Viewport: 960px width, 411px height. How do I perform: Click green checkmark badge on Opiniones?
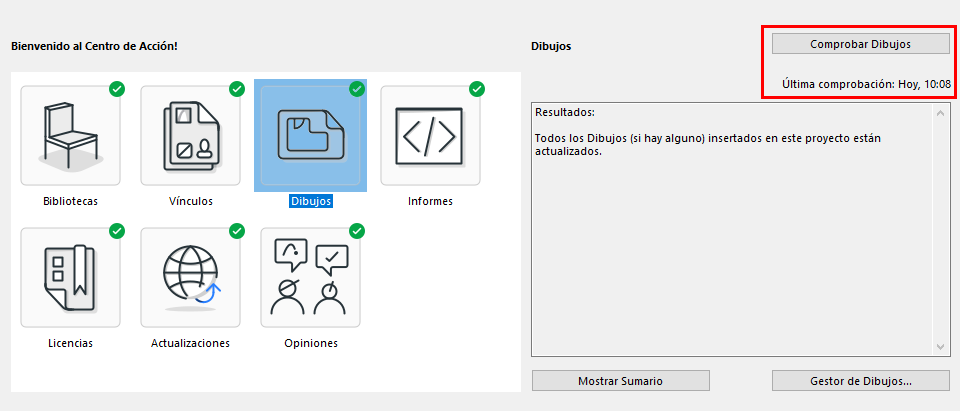pyautogui.click(x=357, y=232)
